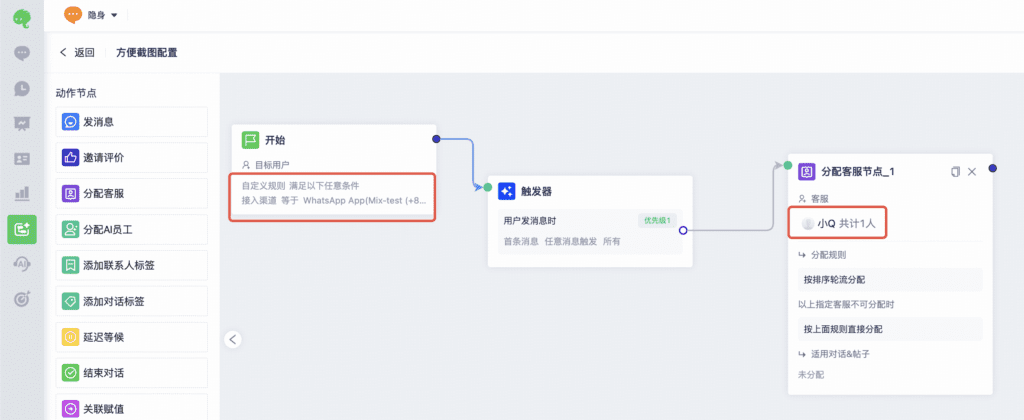Click the custom rule condition in 开始 node

click(x=333, y=193)
